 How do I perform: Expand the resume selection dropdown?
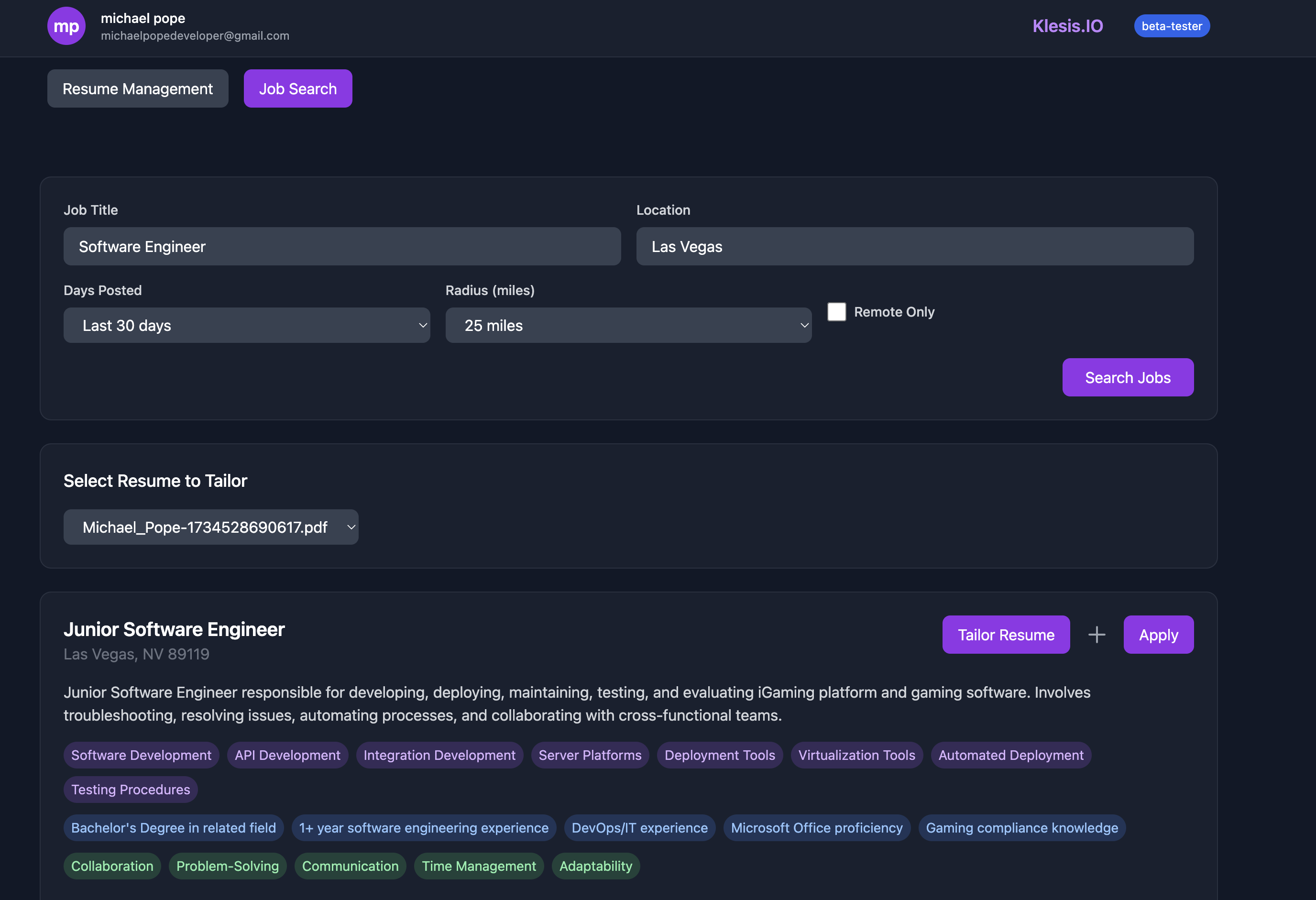coord(211,527)
